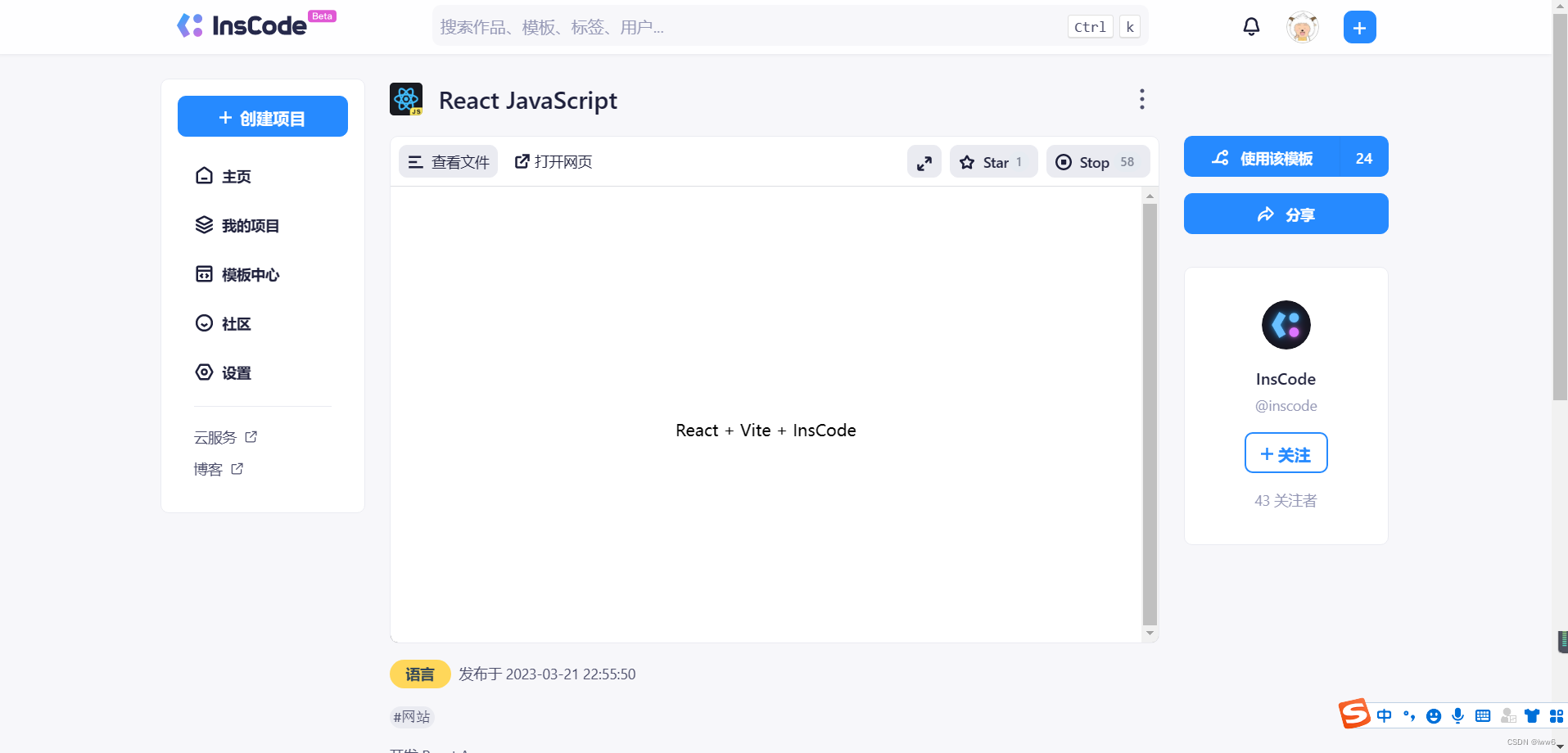This screenshot has height=753, width=1568.
Task: Click the React JavaScript title text
Action: click(528, 101)
